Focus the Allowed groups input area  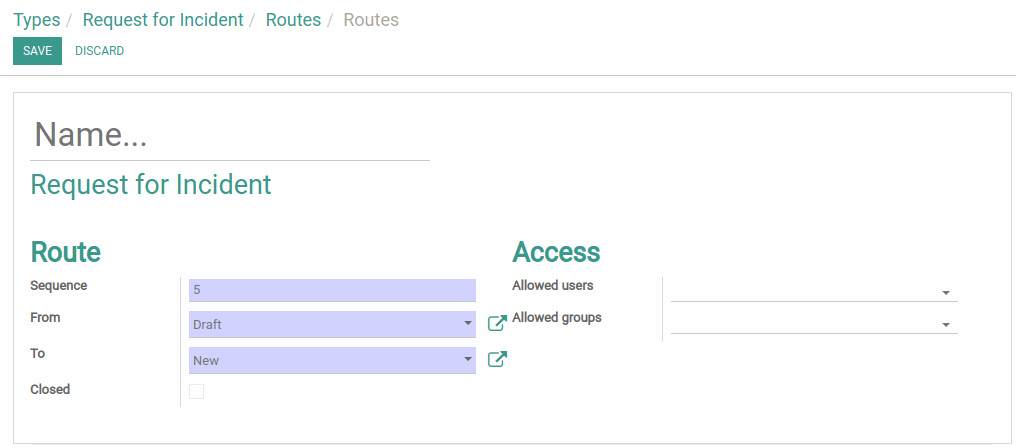803,323
